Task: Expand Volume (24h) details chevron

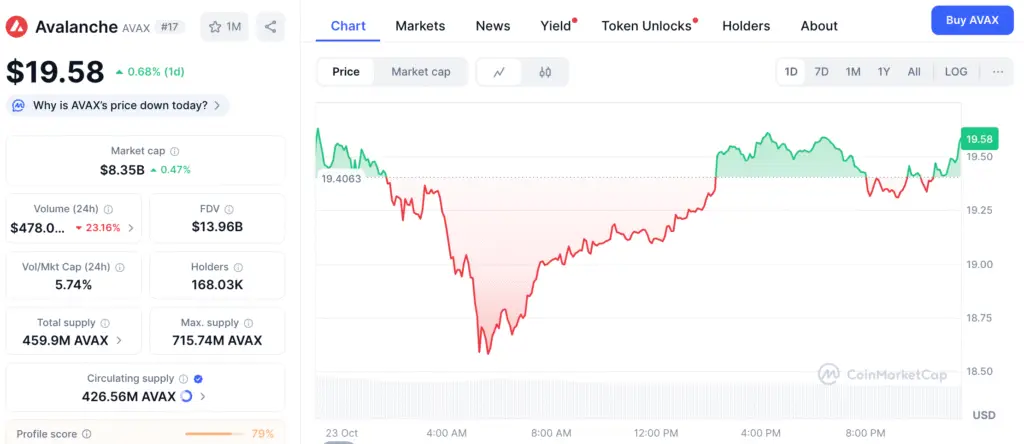Action: (x=131, y=228)
